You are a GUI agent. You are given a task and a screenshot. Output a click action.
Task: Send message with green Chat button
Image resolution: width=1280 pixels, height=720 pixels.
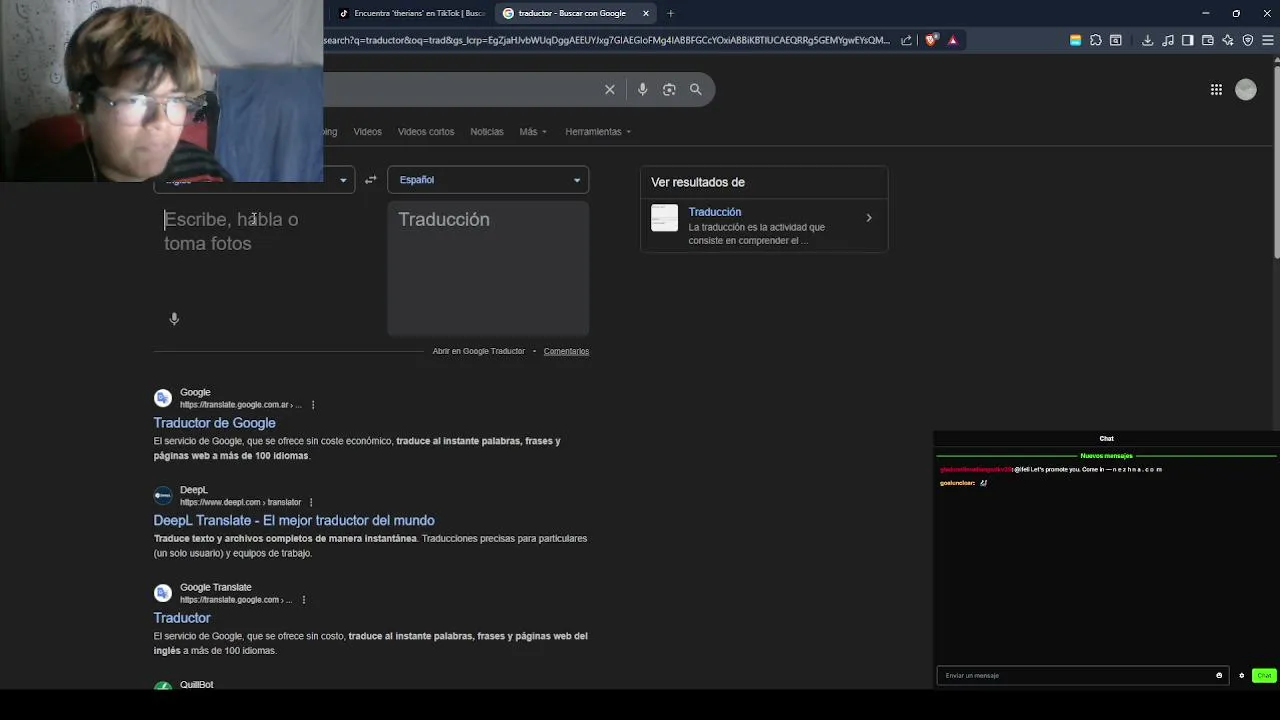tap(1264, 675)
